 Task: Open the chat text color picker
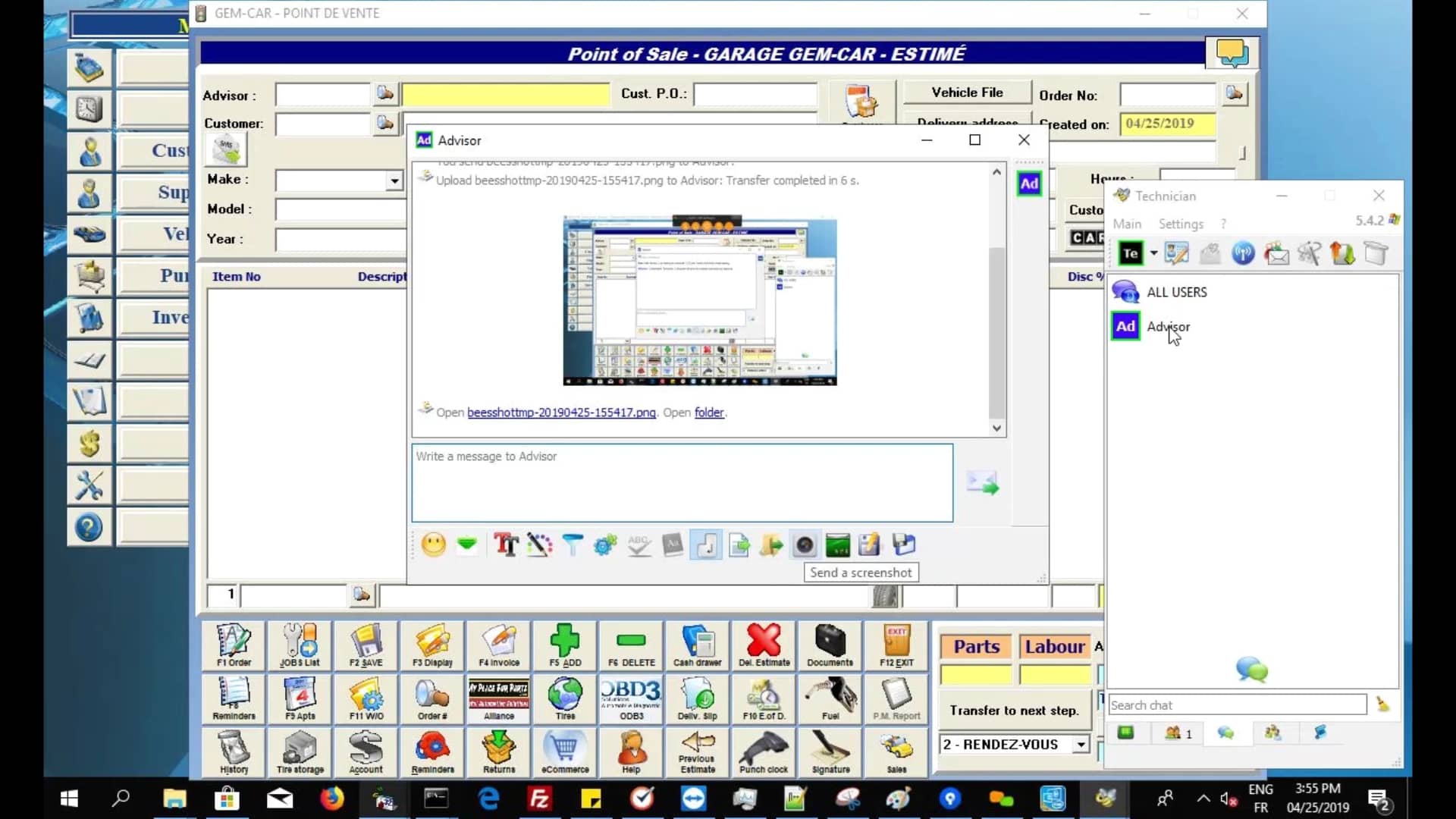click(539, 544)
